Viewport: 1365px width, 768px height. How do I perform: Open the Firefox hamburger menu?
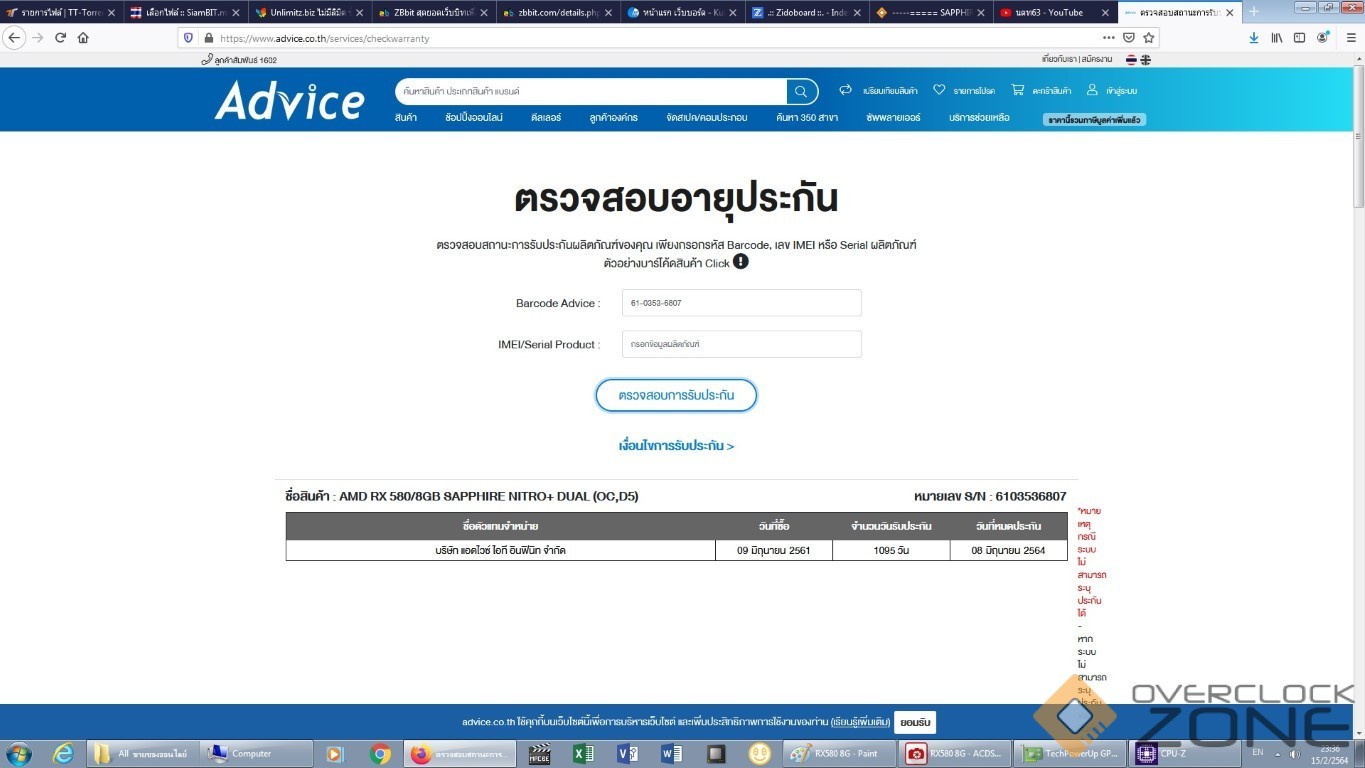pos(1347,38)
